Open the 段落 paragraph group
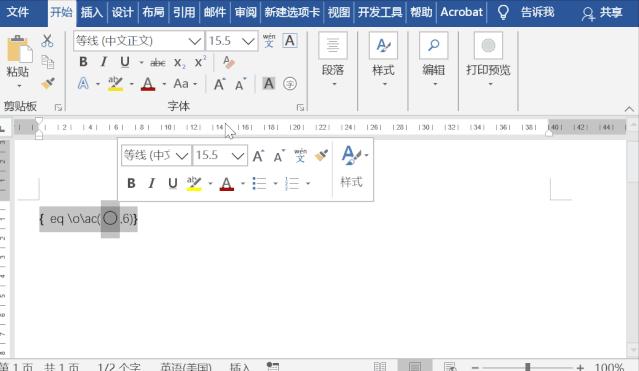Image resolution: width=639 pixels, height=371 pixels. point(333,59)
